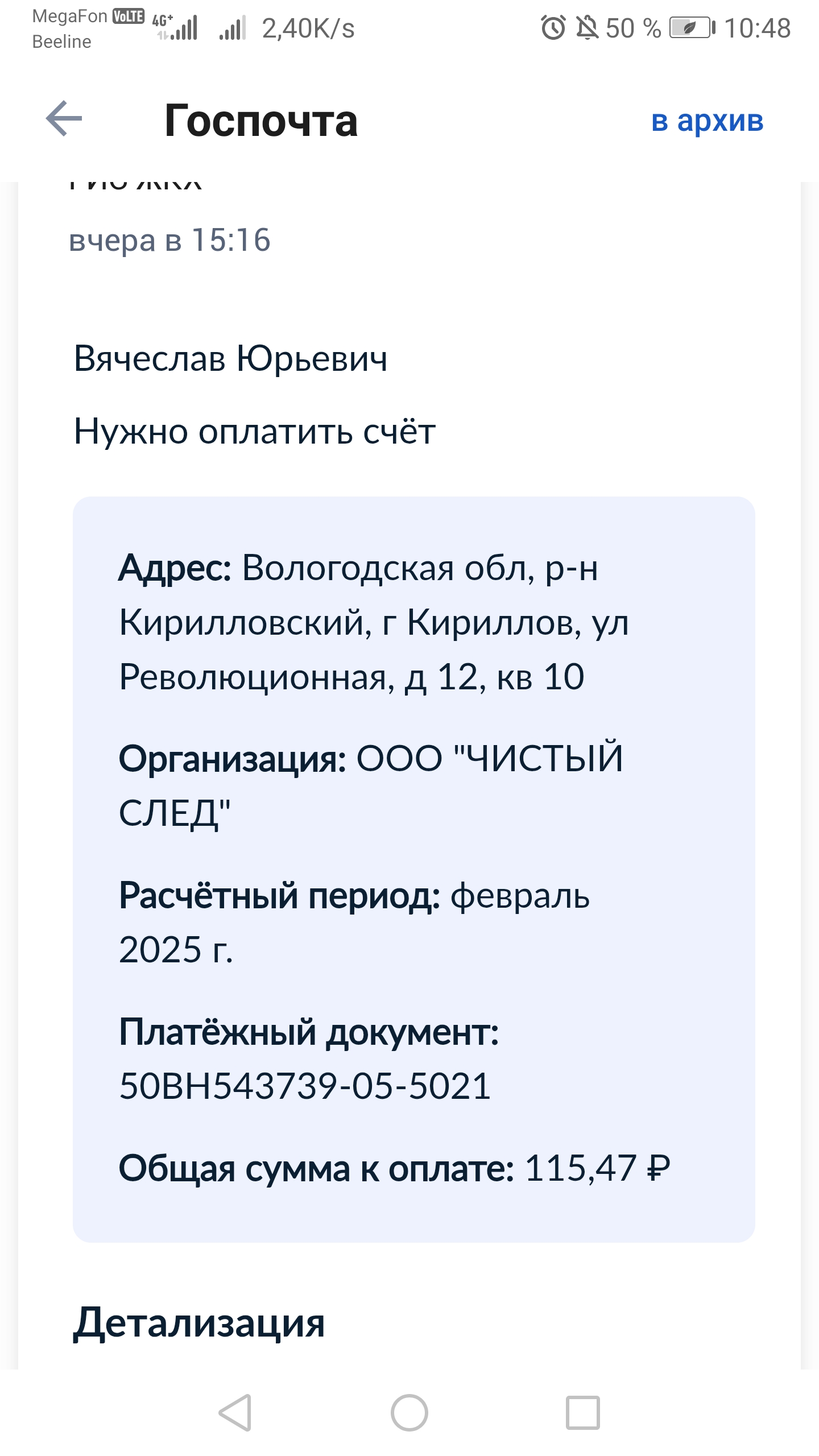Tap the total amount 115,47 ₽
The image size is (819, 1456).
click(x=597, y=1168)
